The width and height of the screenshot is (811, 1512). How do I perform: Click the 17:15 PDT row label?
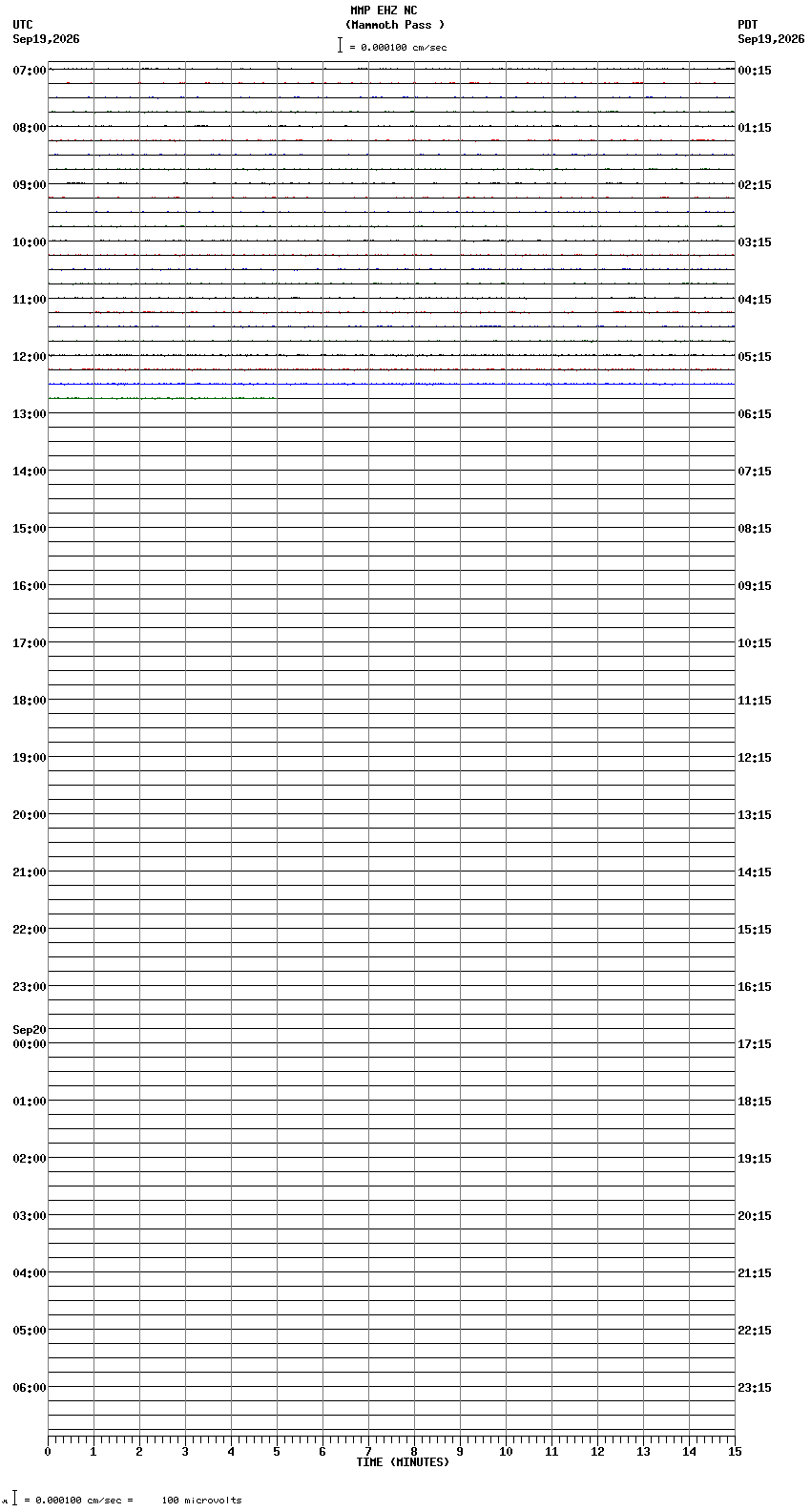tap(755, 1044)
